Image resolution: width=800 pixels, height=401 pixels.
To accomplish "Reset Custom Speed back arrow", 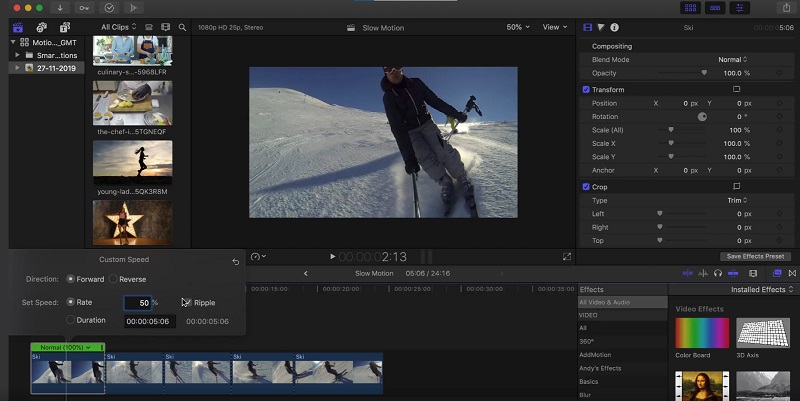I will 235,261.
